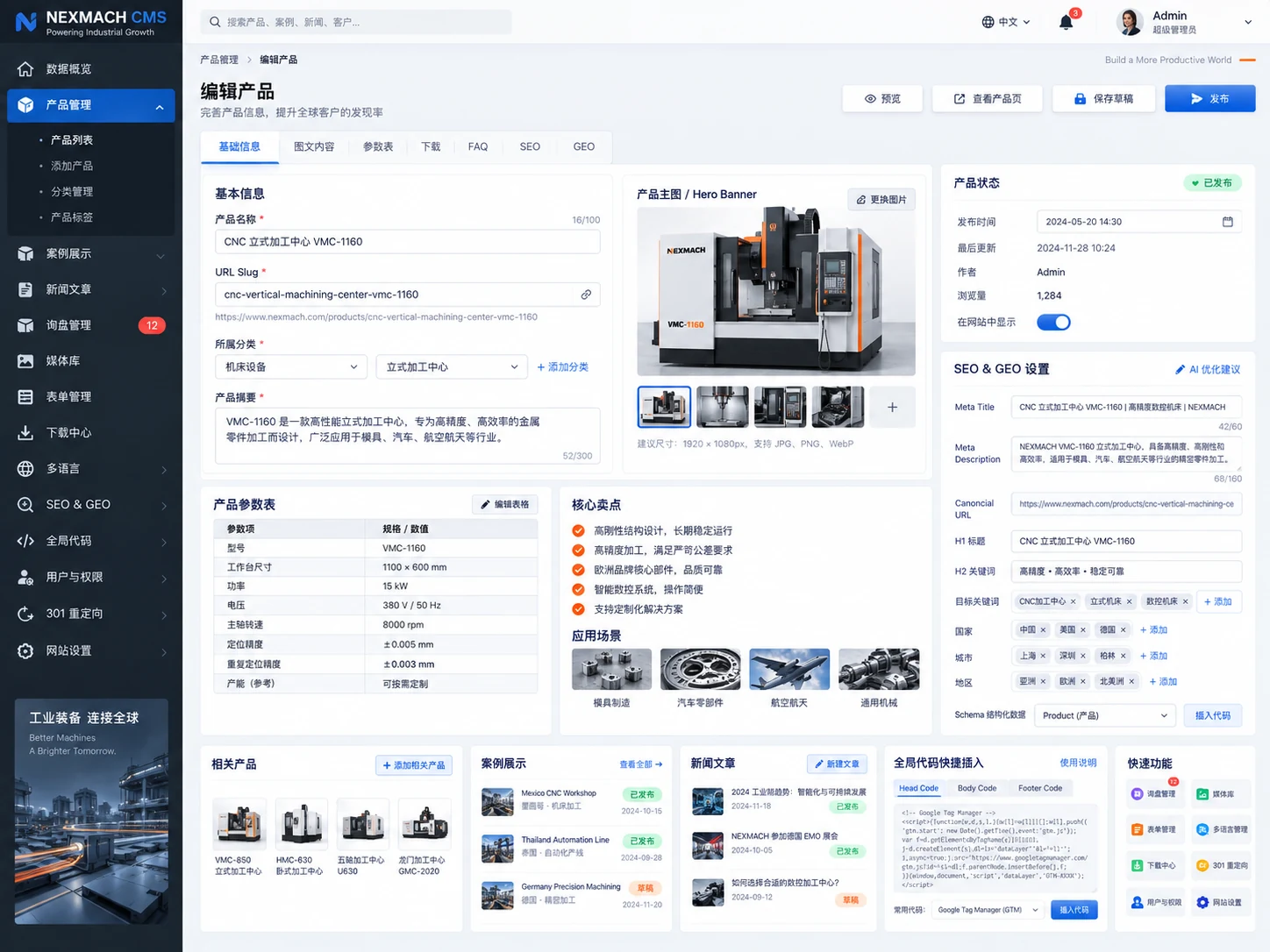Open the Schema Product (产品) dropdown

point(1105,715)
